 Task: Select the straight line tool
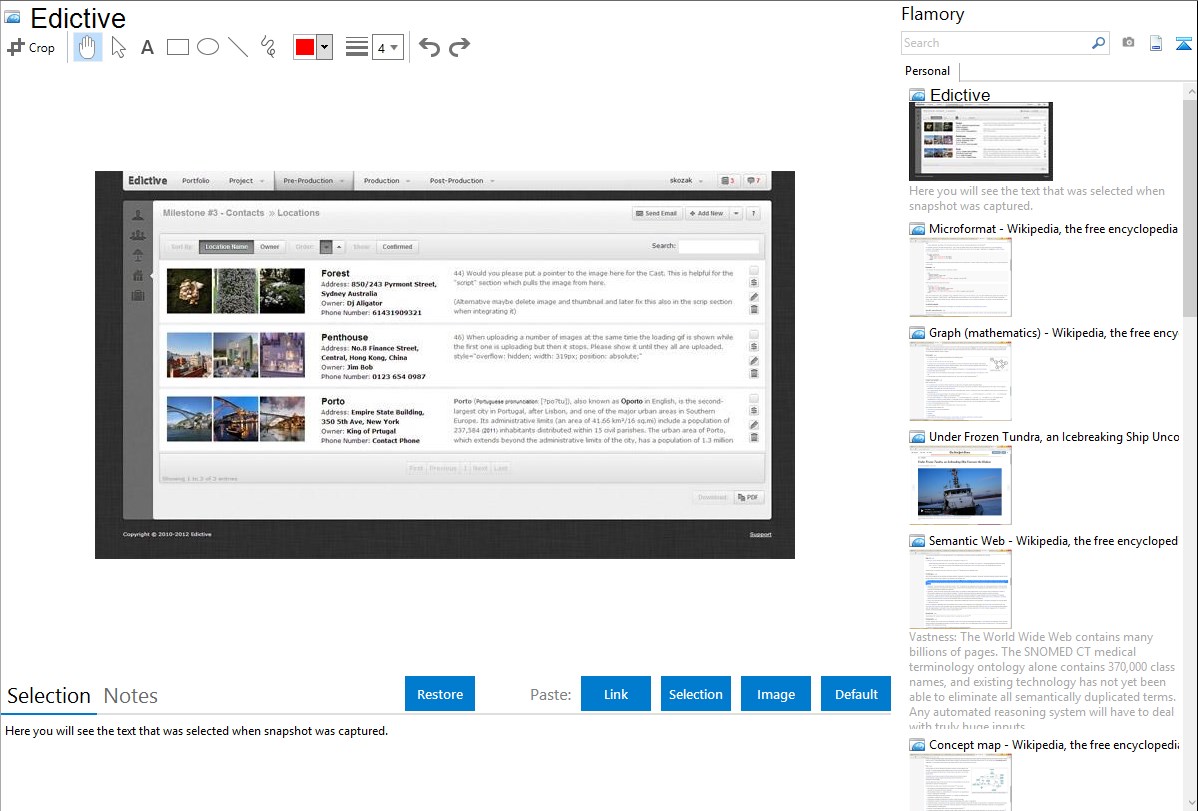click(238, 47)
